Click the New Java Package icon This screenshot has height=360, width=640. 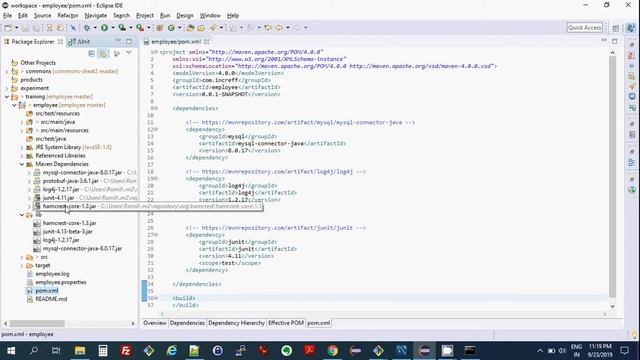pos(160,28)
